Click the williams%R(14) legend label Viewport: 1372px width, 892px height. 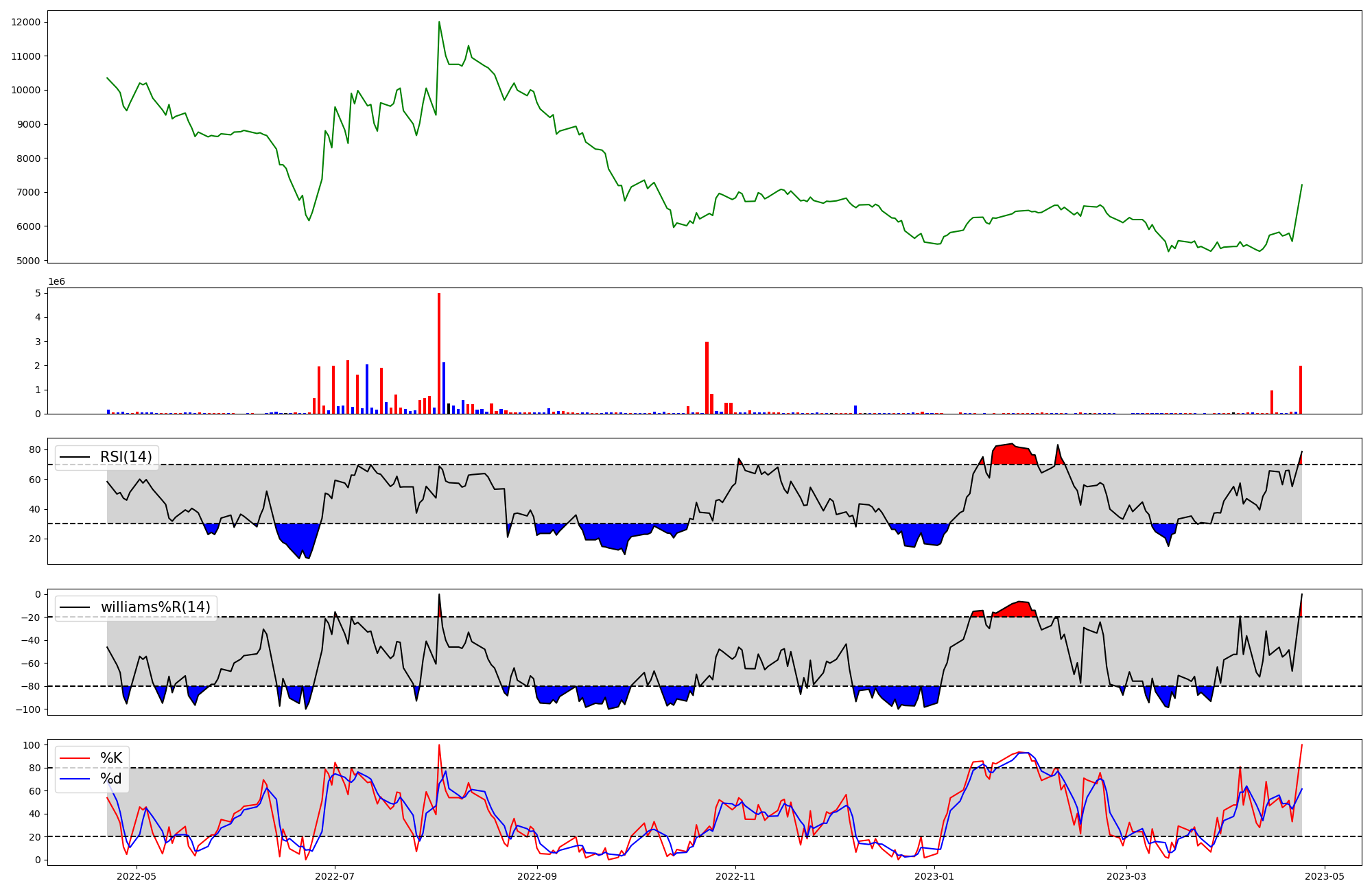click(x=156, y=607)
